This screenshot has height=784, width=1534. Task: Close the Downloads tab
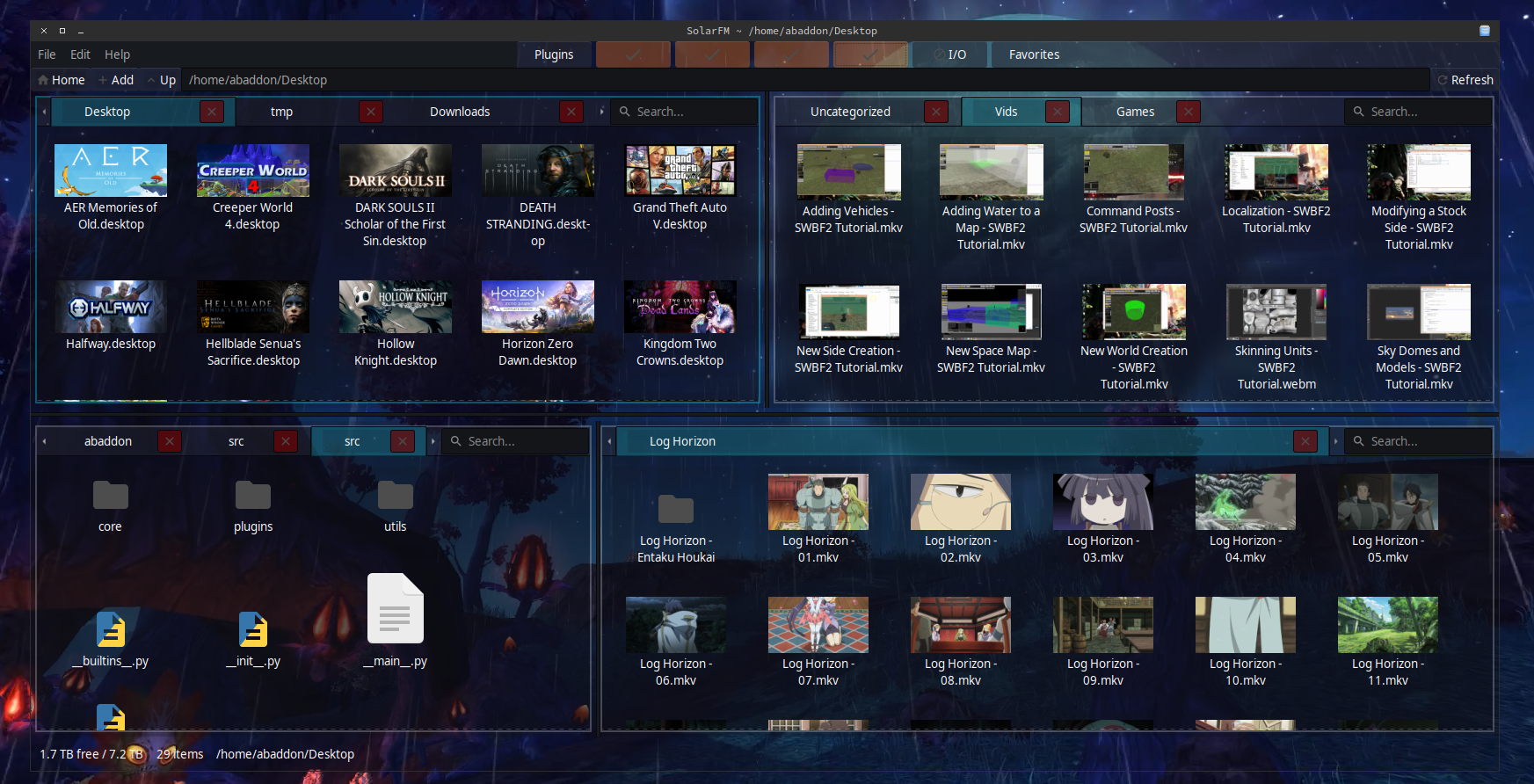(x=571, y=112)
